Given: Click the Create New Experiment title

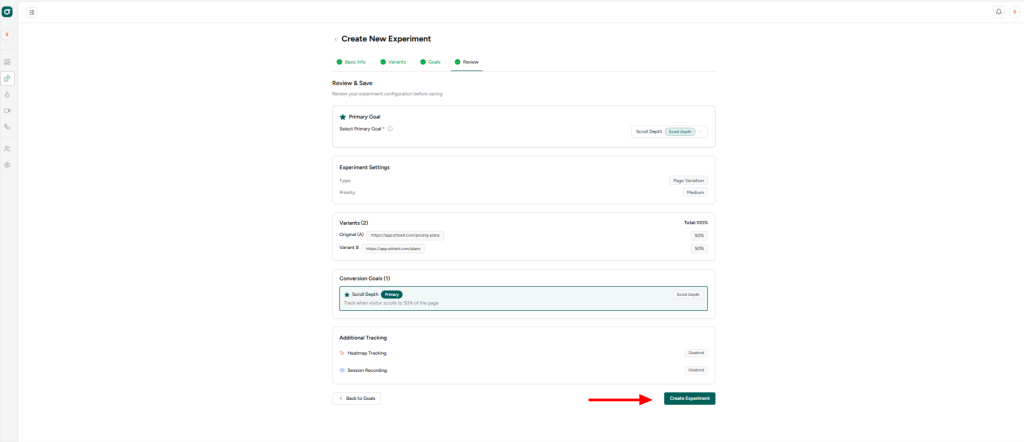Looking at the screenshot, I should point(386,39).
